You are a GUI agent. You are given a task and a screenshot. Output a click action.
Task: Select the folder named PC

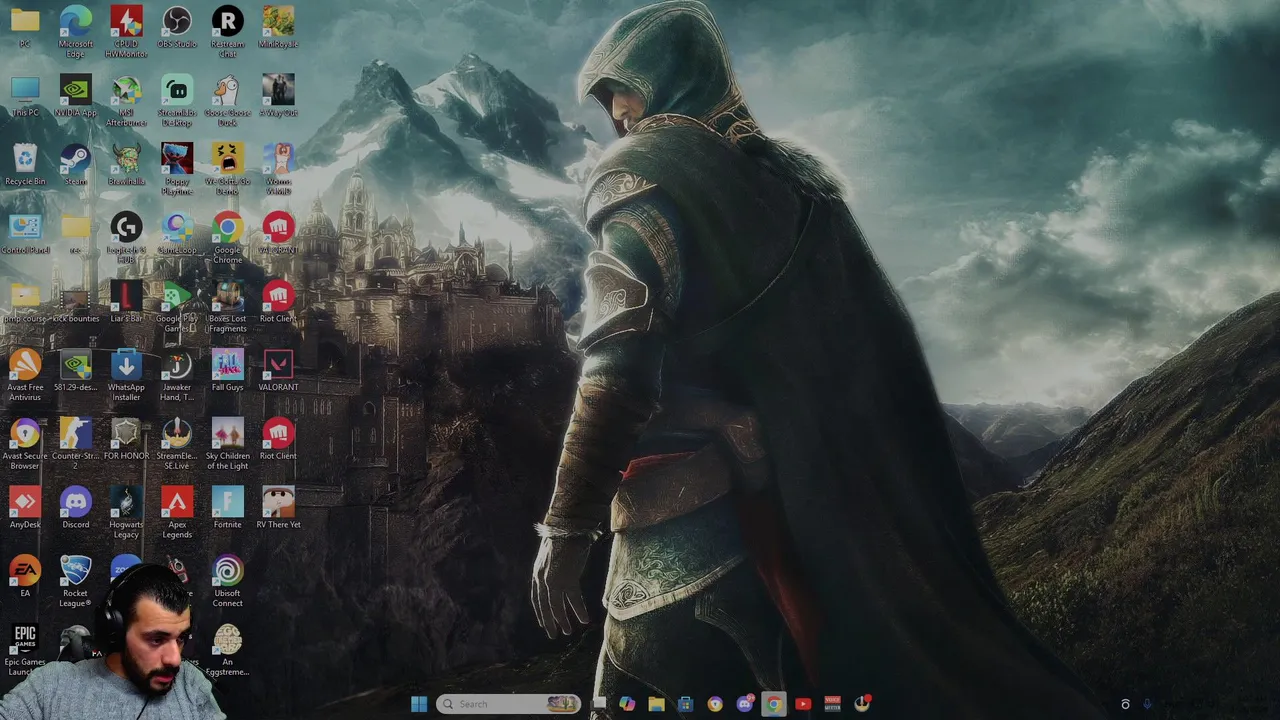coord(25,27)
